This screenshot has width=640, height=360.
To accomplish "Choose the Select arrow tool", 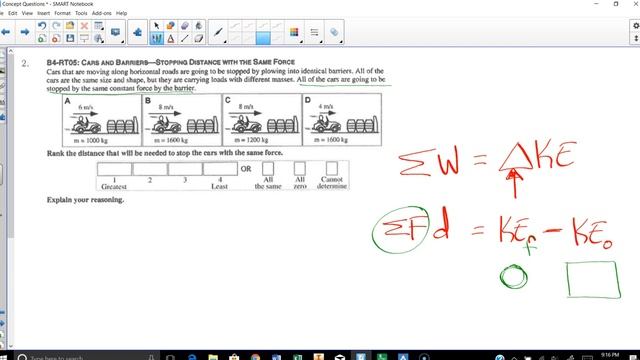I will coord(156,26).
